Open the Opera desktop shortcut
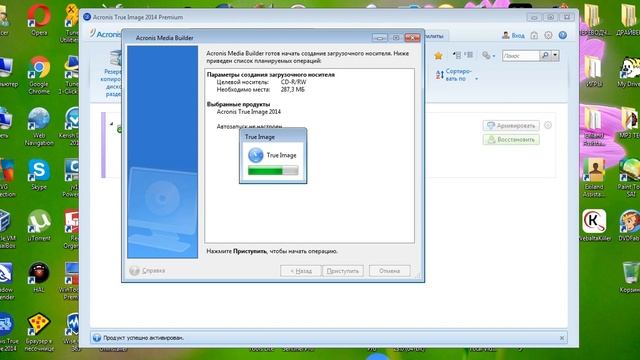 tap(39, 20)
